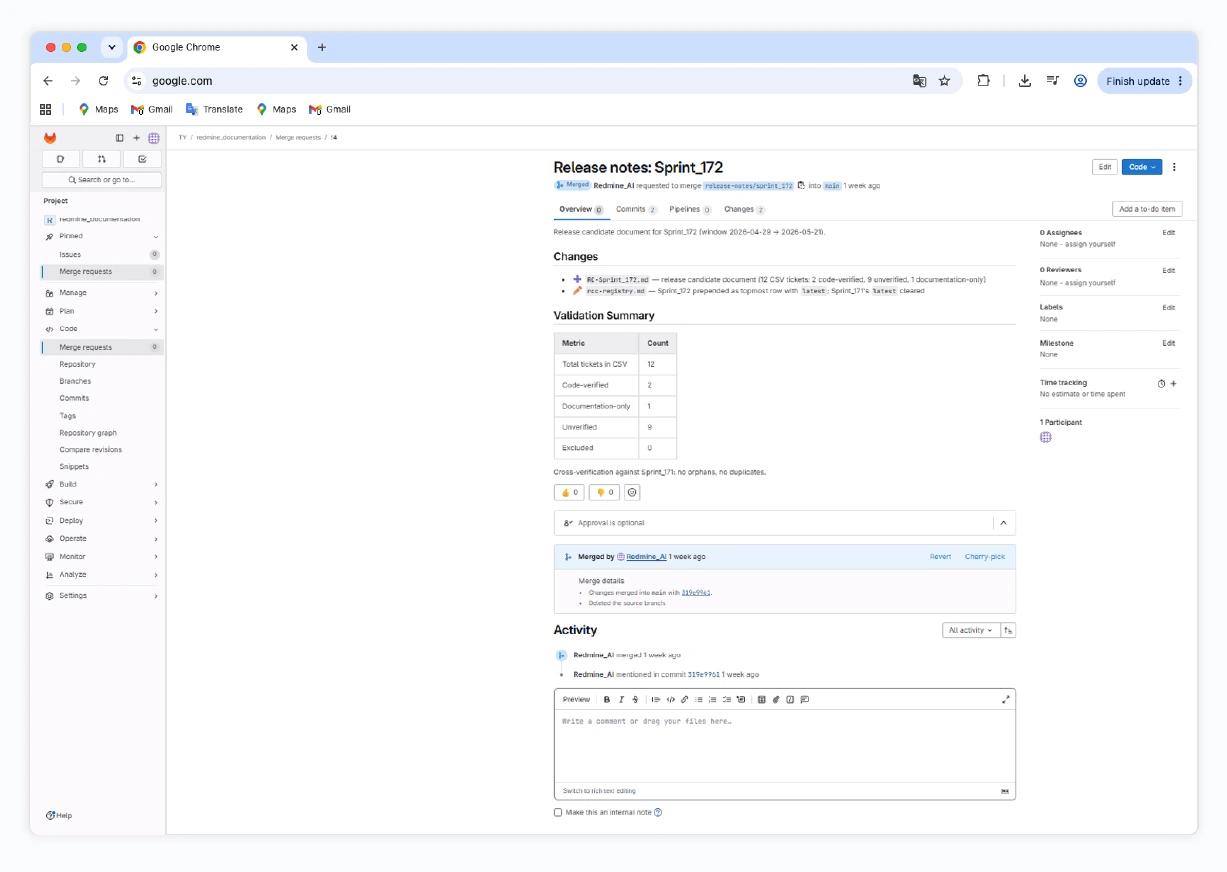Open the Code dropdown button

[1142, 167]
